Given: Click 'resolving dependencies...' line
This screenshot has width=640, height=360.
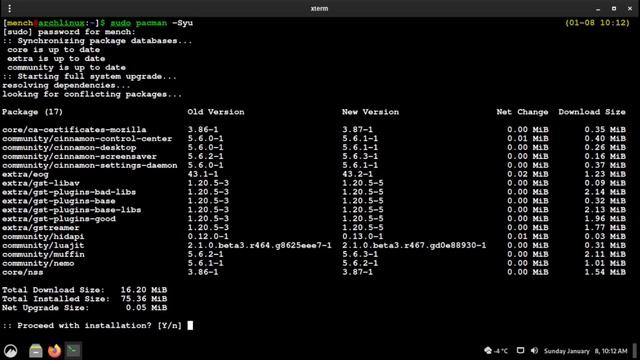Looking at the screenshot, I should pyautogui.click(x=66, y=86).
